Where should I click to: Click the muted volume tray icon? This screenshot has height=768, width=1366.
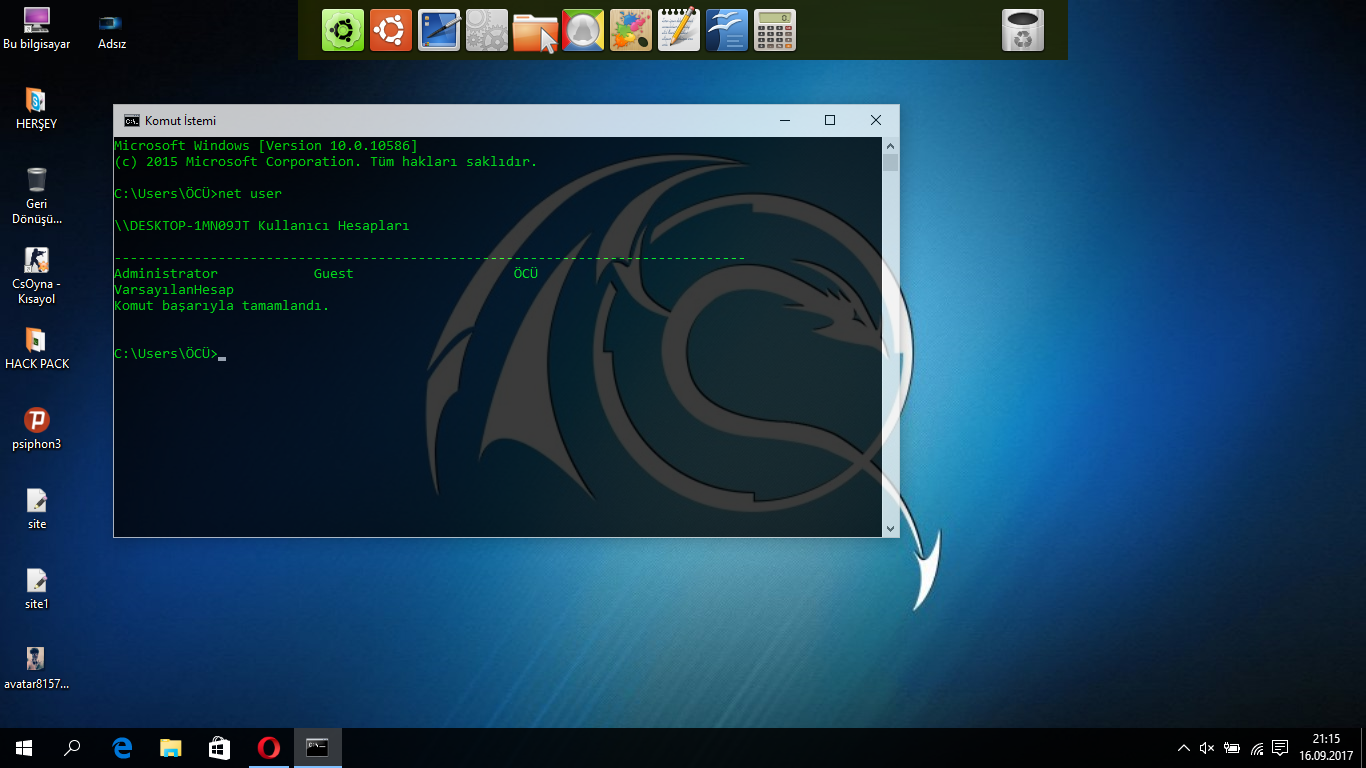1207,748
